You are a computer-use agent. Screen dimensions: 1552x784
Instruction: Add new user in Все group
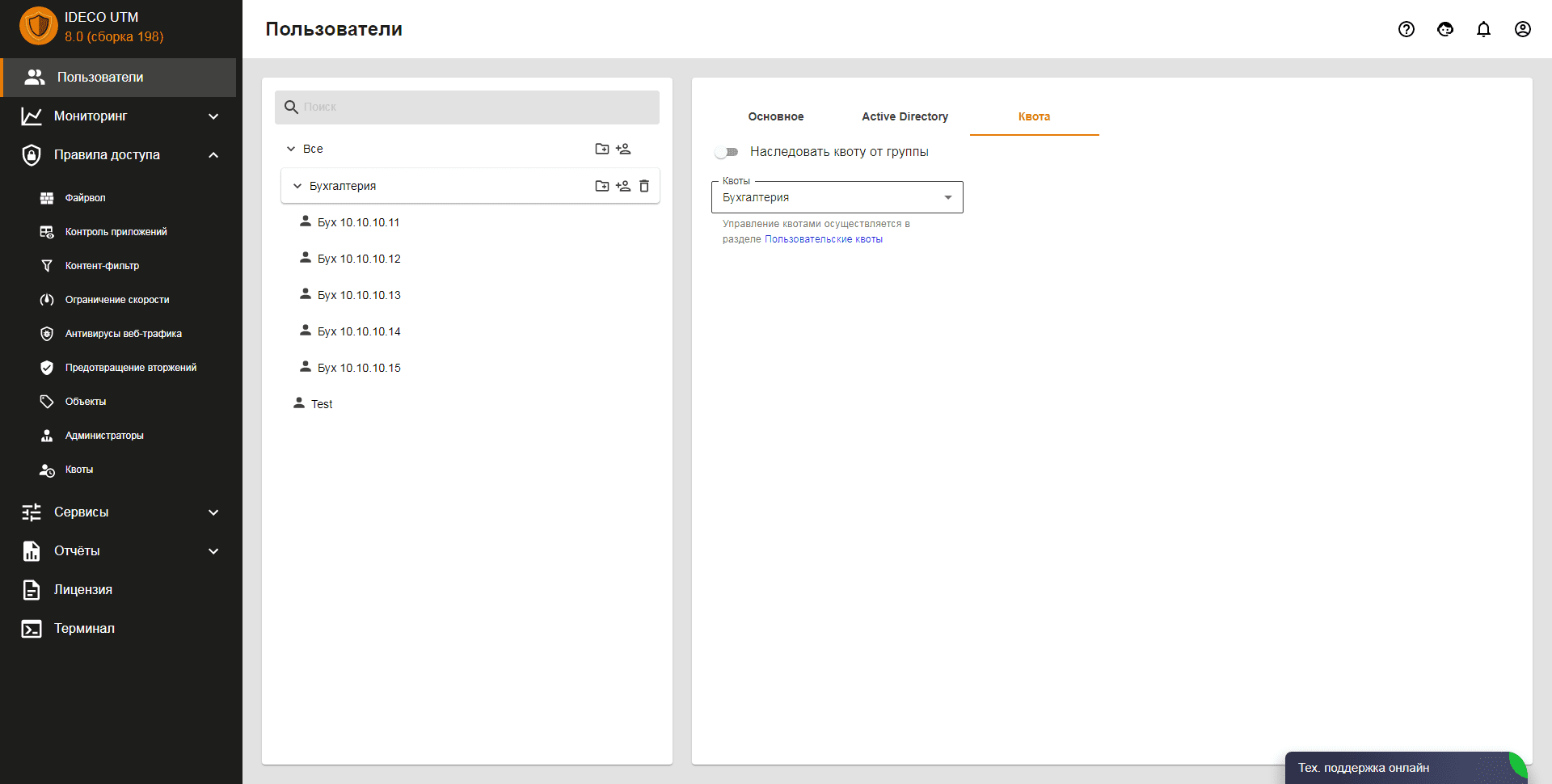click(x=623, y=149)
